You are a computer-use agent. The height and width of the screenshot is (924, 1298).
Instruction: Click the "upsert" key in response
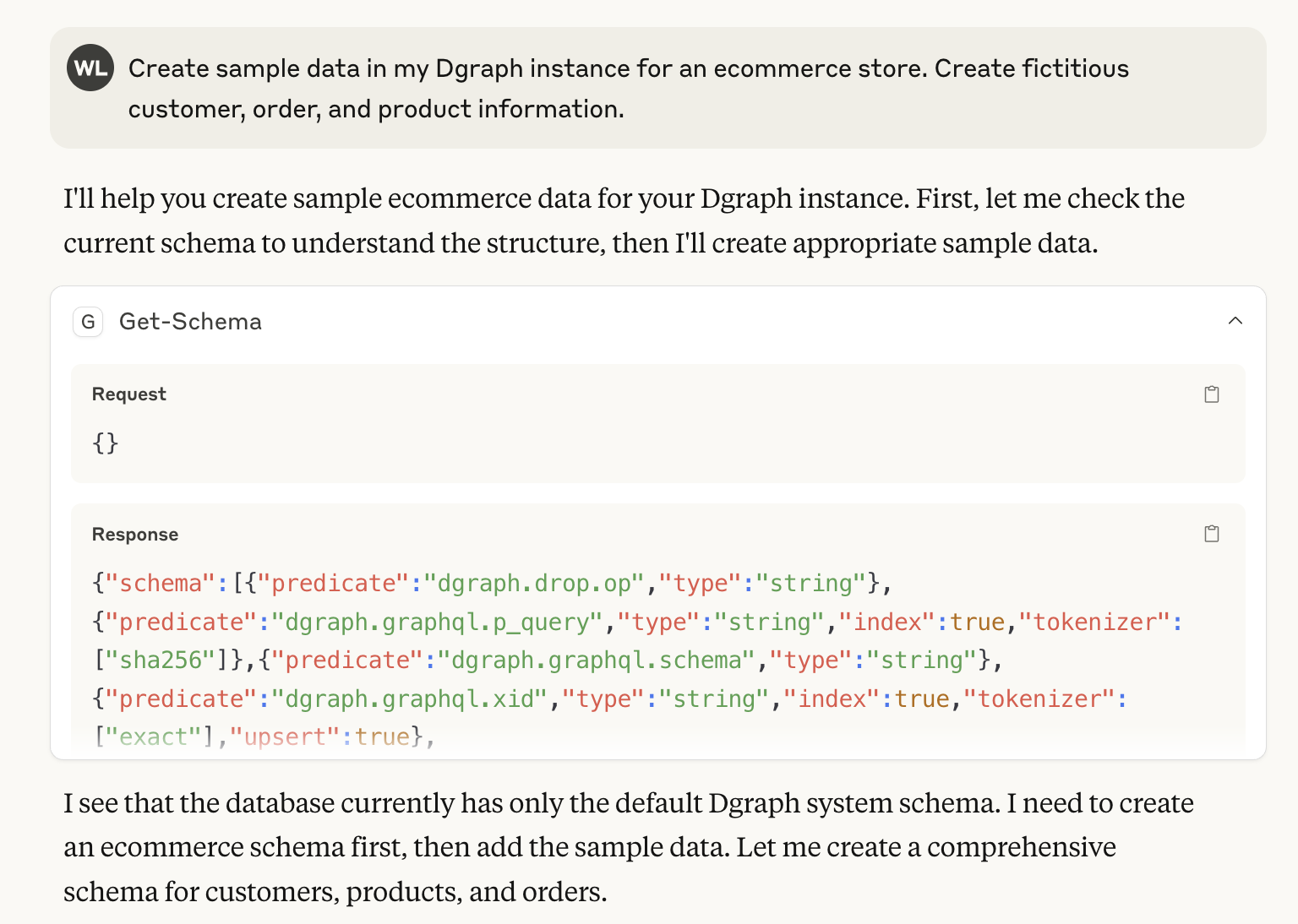pyautogui.click(x=285, y=737)
